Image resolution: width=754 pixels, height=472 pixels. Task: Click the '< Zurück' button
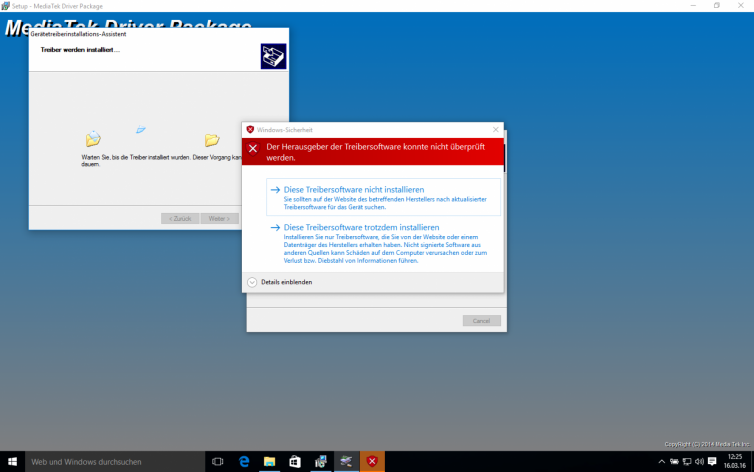click(179, 218)
